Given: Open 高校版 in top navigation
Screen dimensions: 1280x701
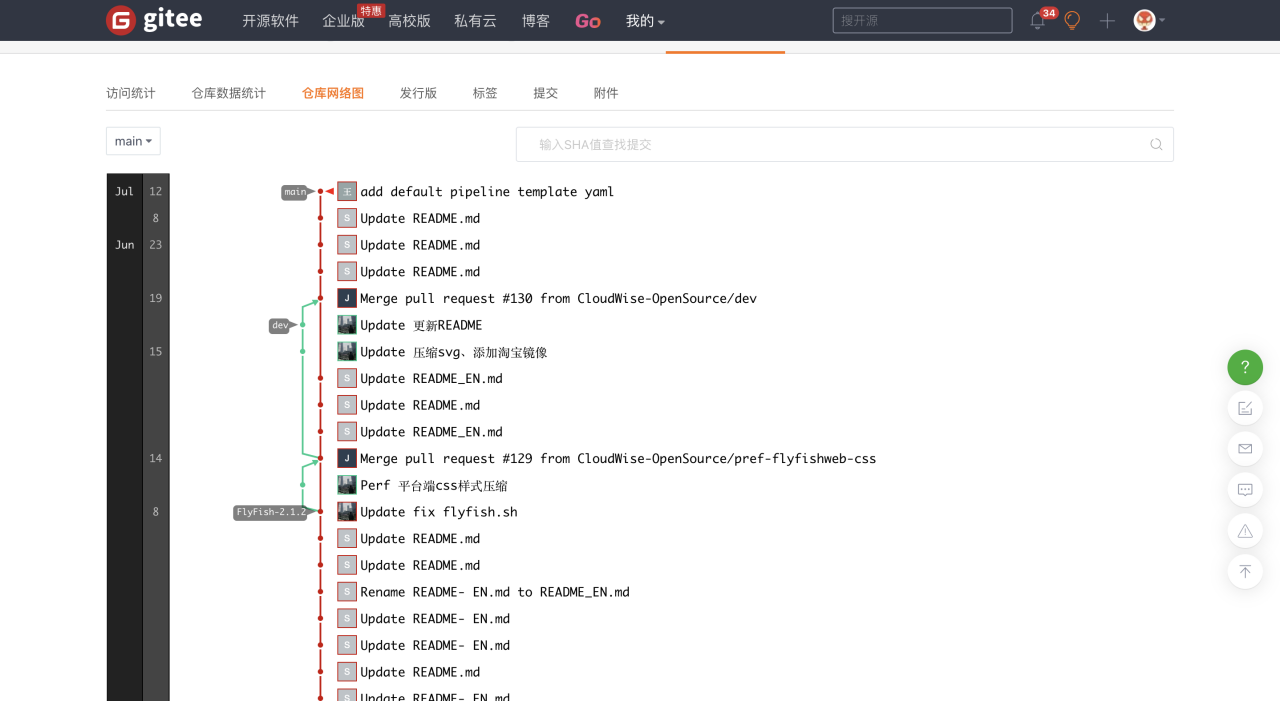Looking at the screenshot, I should 409,21.
